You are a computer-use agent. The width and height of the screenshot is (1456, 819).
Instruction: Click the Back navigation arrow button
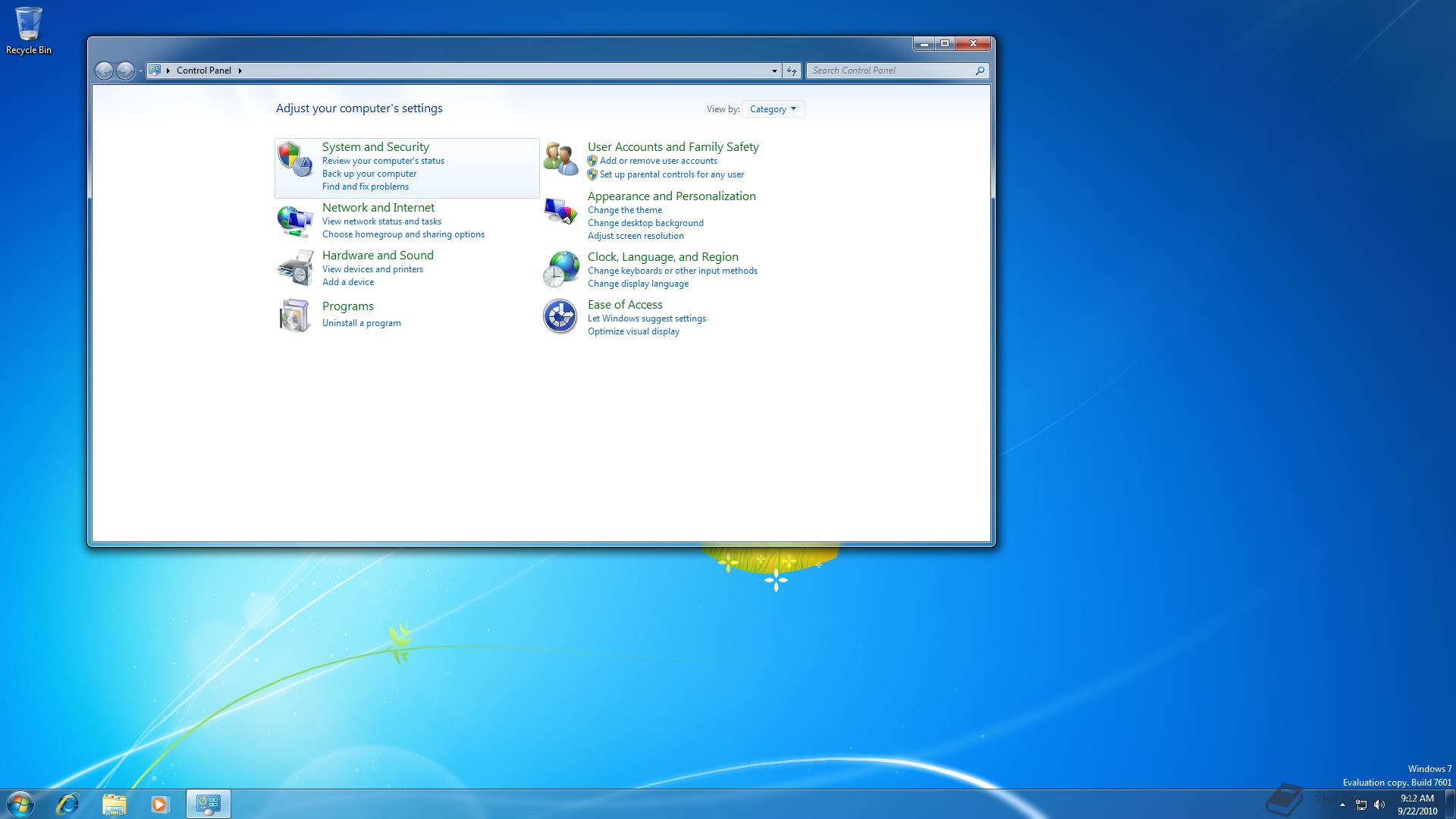coord(104,71)
